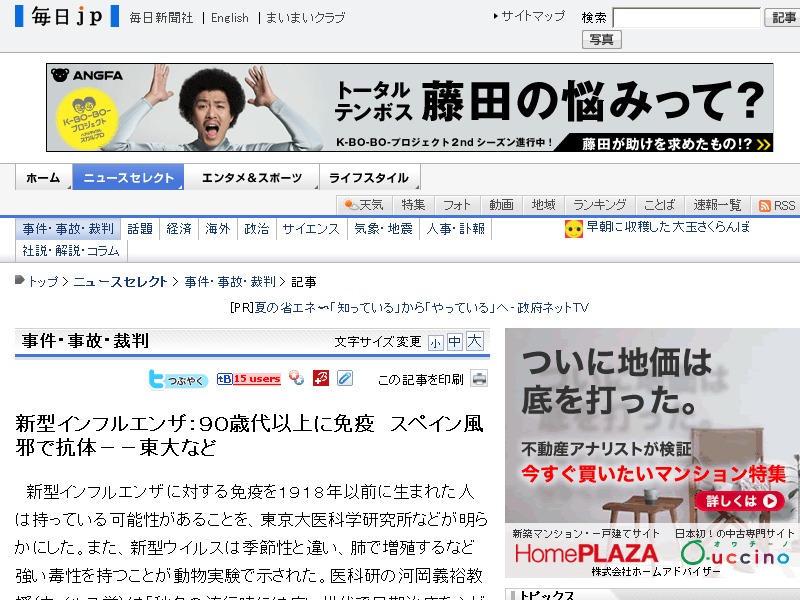The height and width of the screenshot is (600, 800).
Task: Click the 詳しくは button in the ad
Action: click(740, 501)
